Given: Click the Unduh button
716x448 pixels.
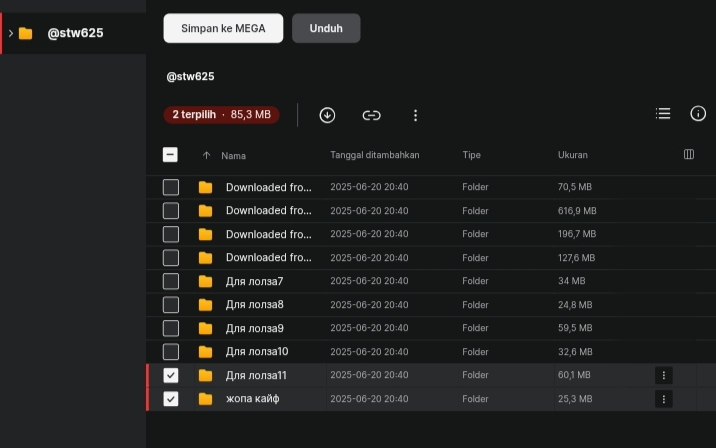Looking at the screenshot, I should 326,28.
